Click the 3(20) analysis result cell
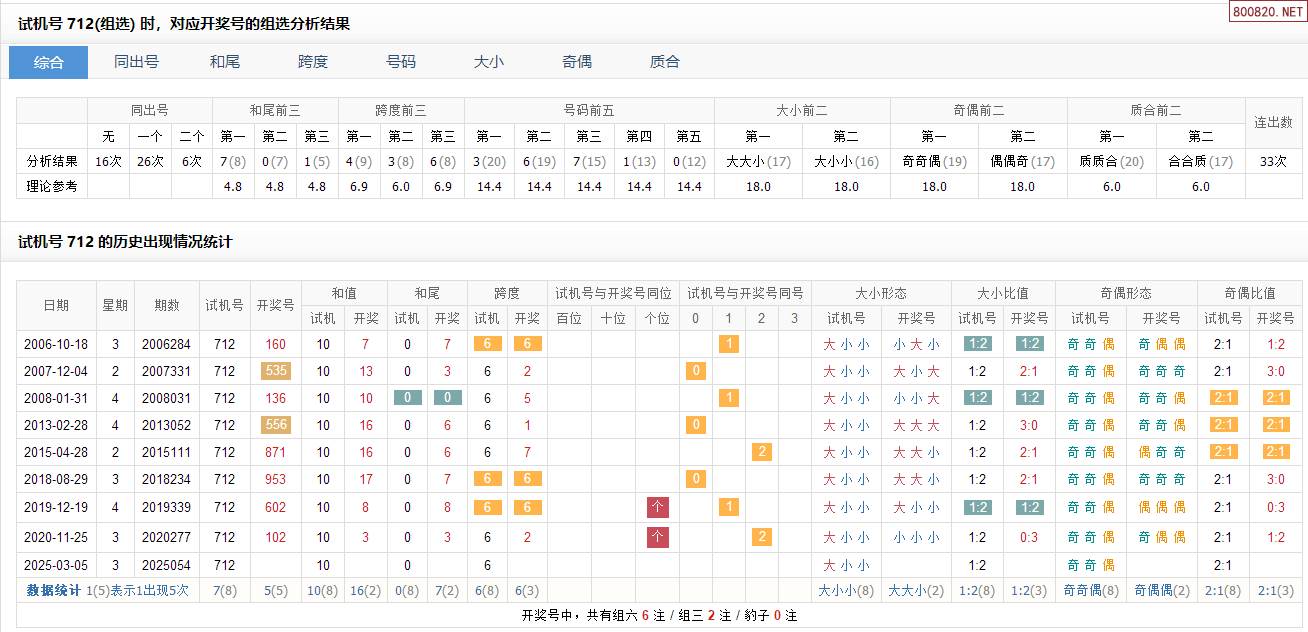Image resolution: width=1308 pixels, height=632 pixels. point(489,161)
